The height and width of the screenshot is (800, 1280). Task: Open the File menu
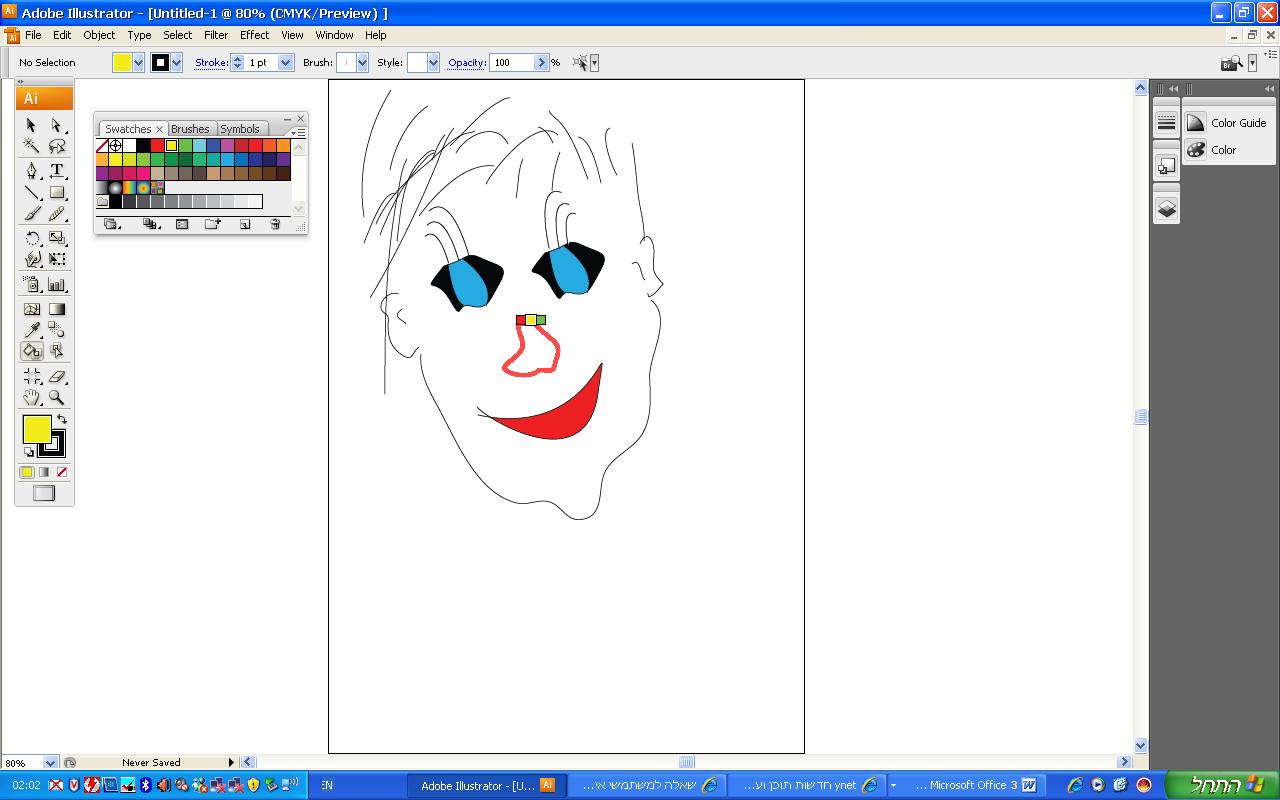click(x=33, y=35)
